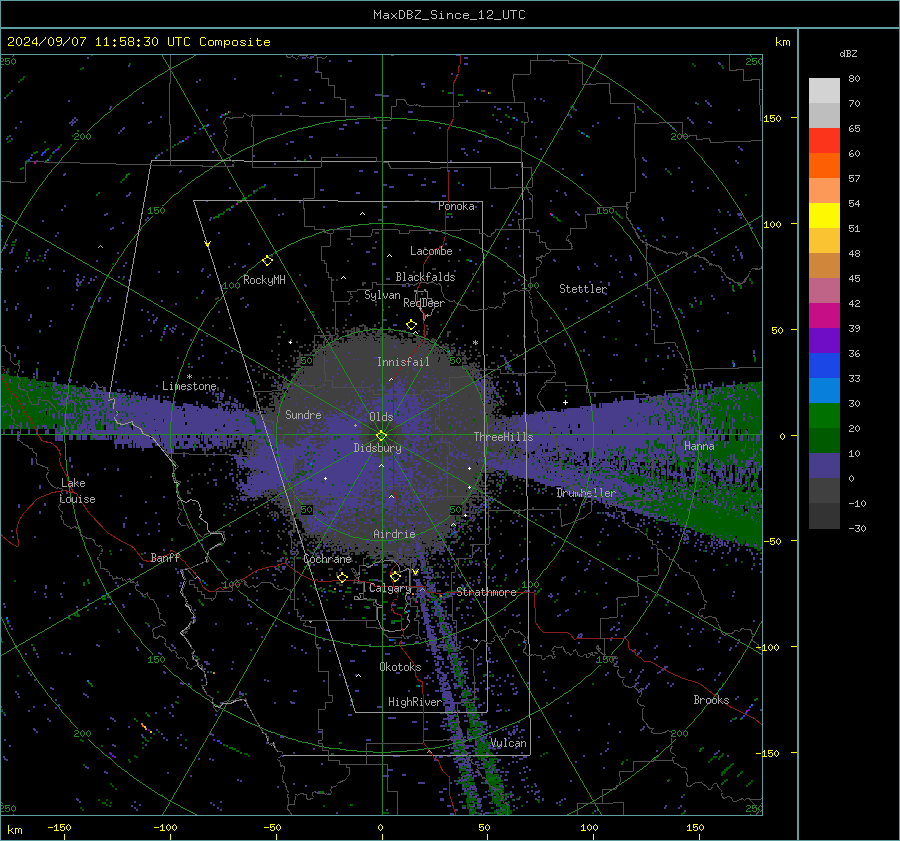Click the dBZ legend heading
This screenshot has width=900, height=841.
848,53
